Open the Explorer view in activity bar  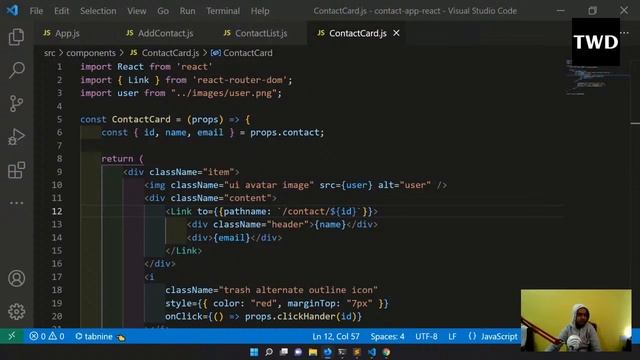click(x=16, y=37)
